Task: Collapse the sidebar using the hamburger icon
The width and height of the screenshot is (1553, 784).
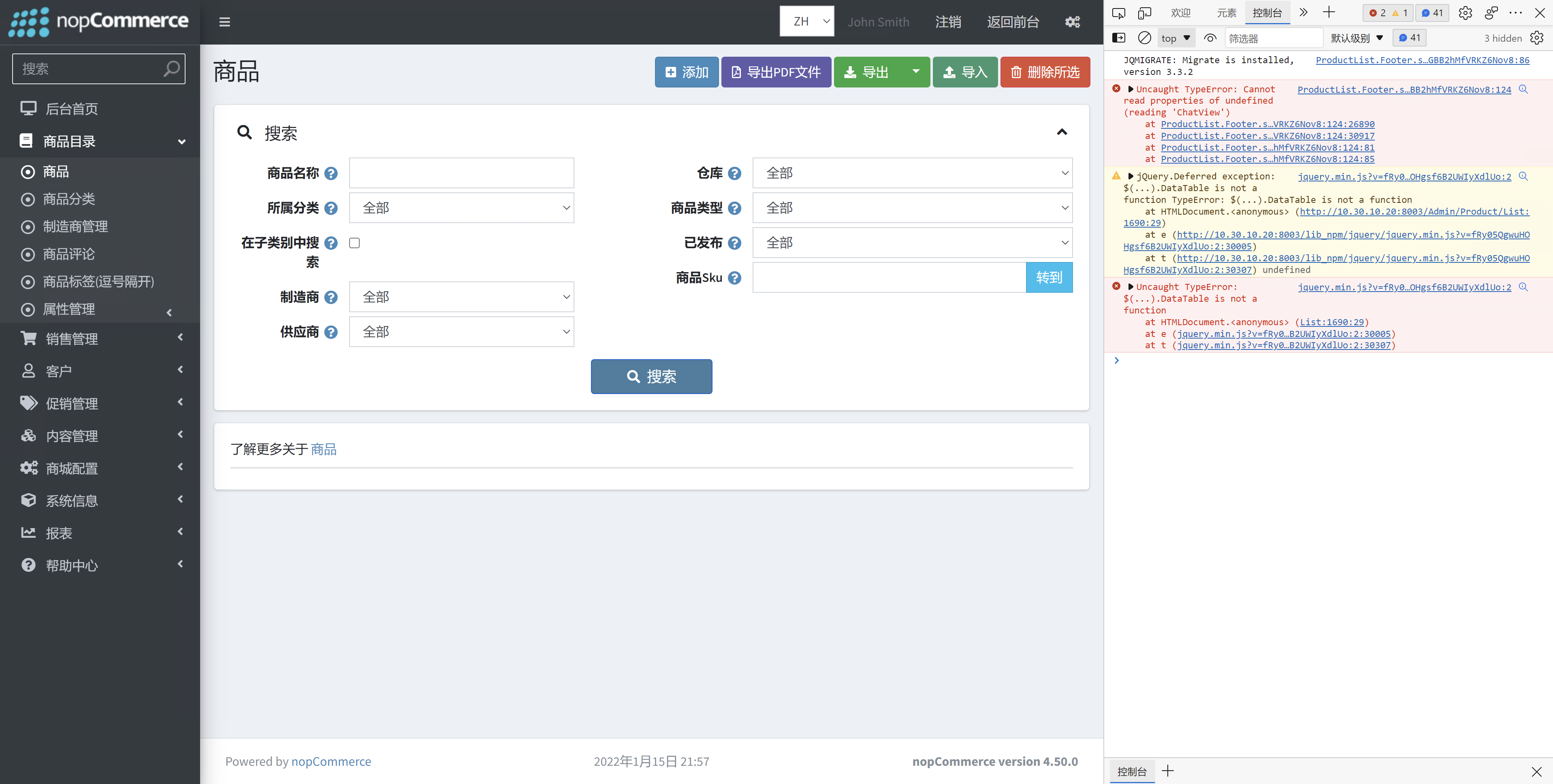Action: 224,22
